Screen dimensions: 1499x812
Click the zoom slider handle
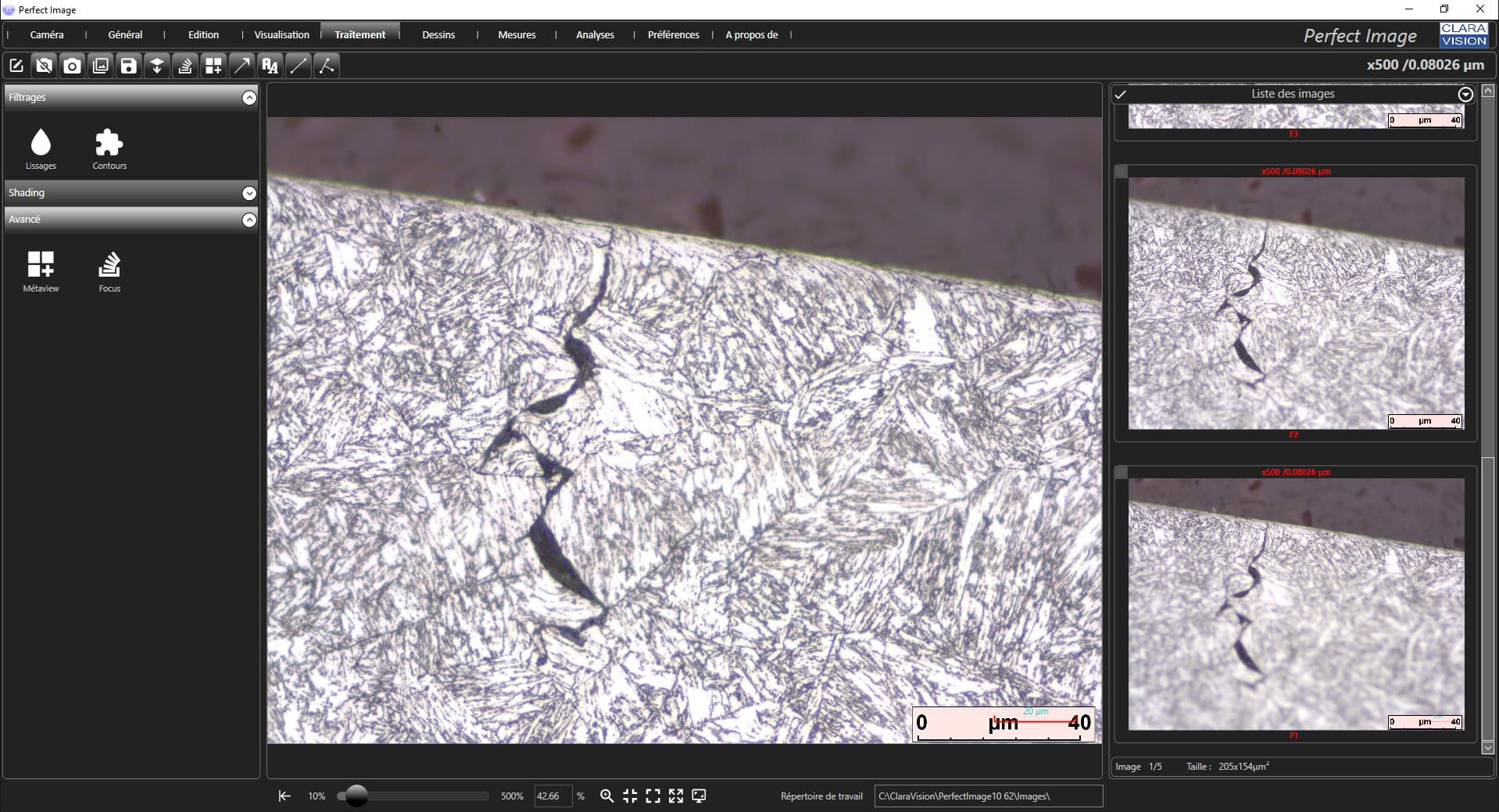pyautogui.click(x=356, y=796)
